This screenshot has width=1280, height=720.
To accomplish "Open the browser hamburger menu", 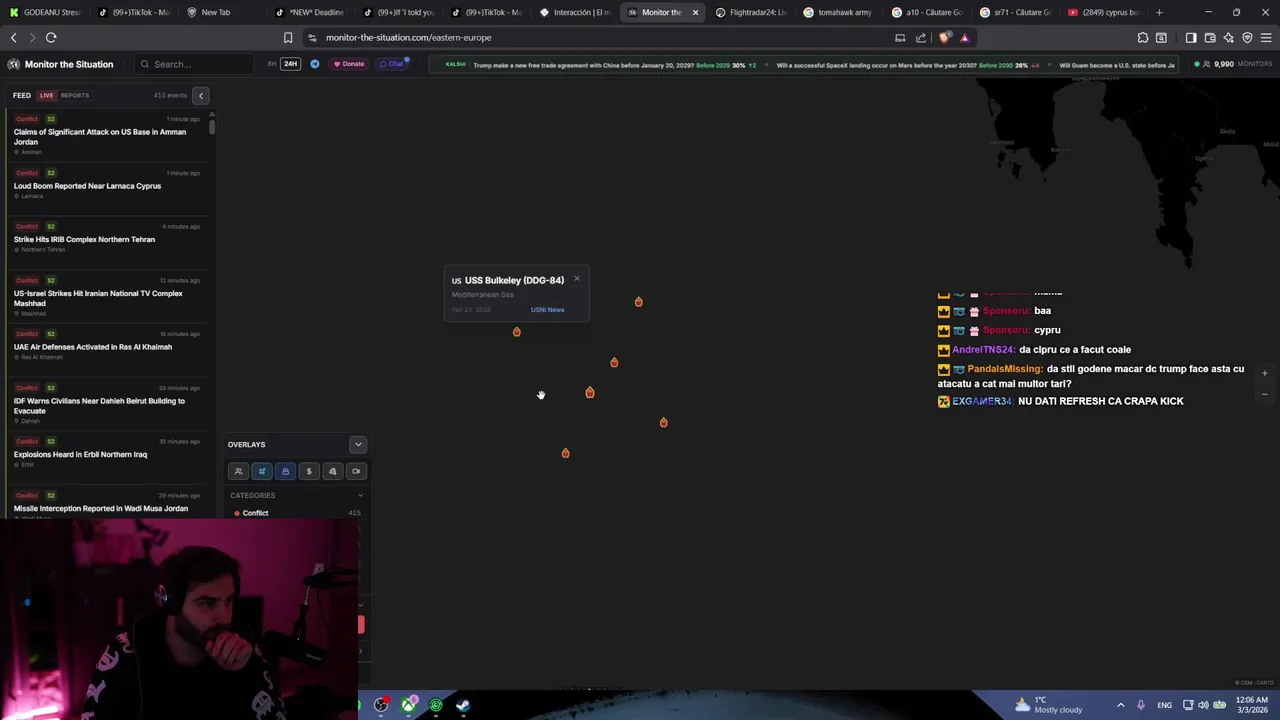I will [1266, 38].
